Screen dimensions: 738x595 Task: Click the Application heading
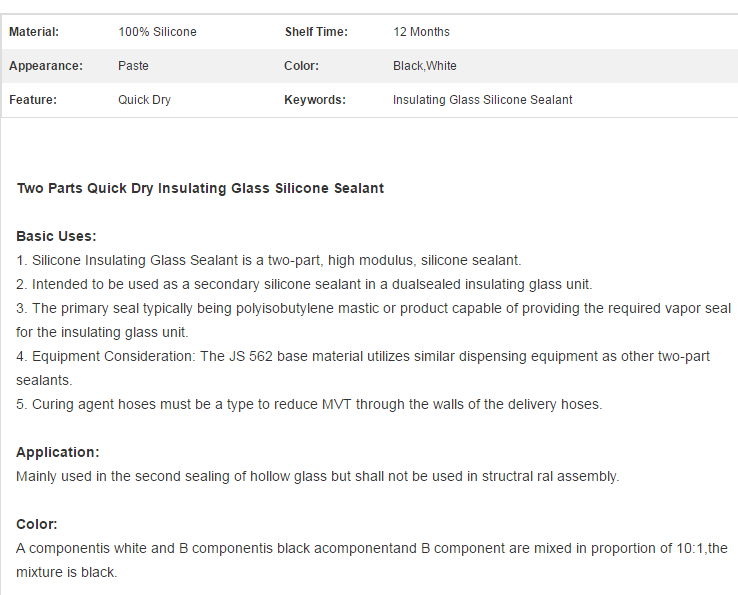click(58, 452)
